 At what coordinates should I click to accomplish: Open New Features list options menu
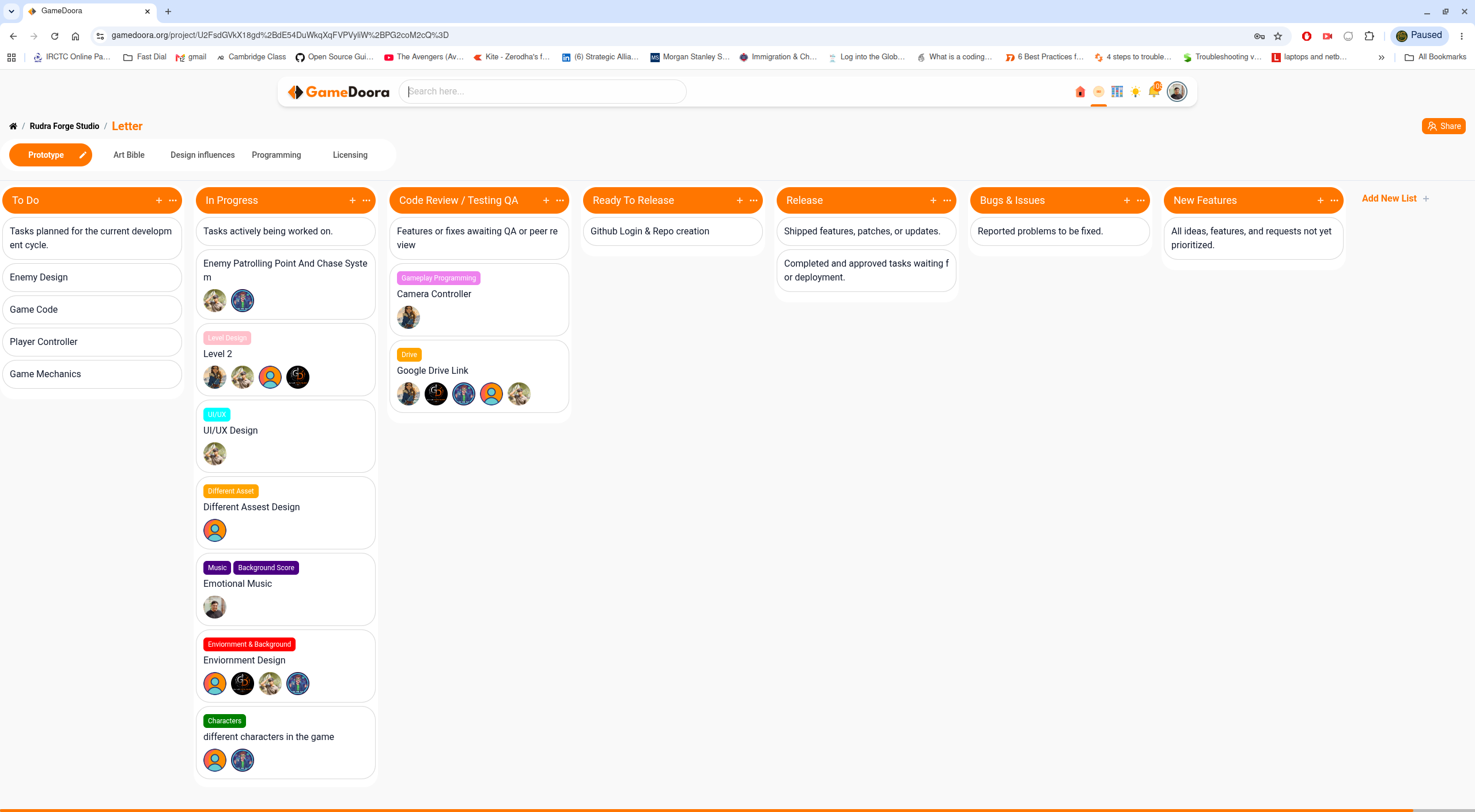coord(1334,200)
